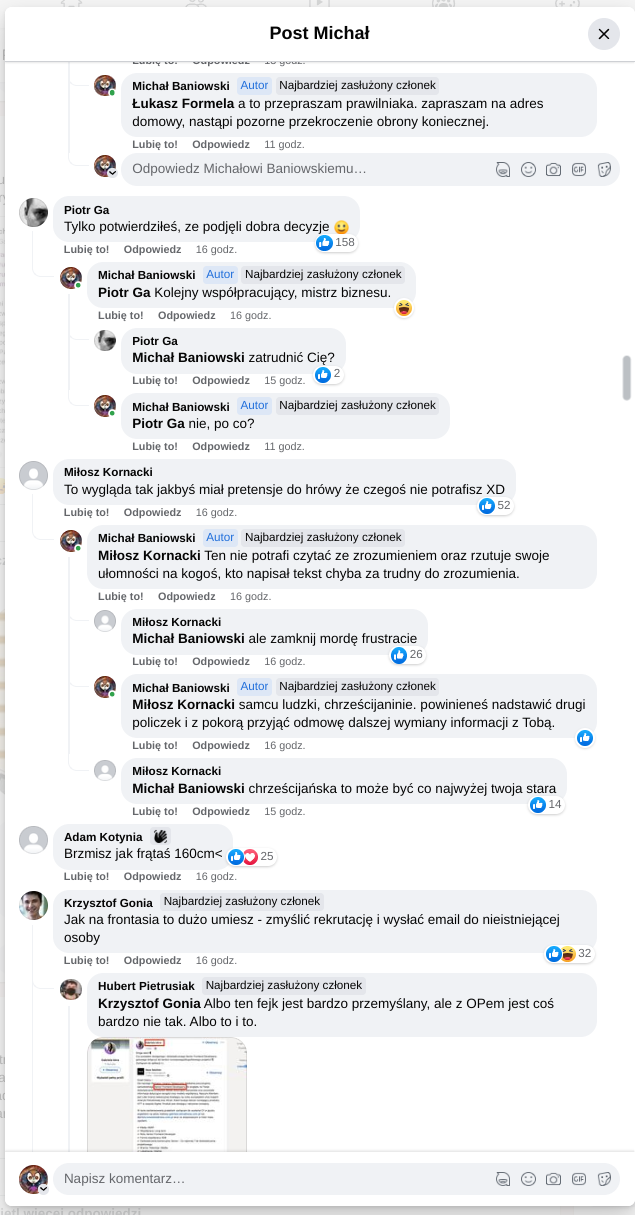Open emoji picker in reply to Michał field
The height and width of the screenshot is (1215, 635).
[x=528, y=170]
